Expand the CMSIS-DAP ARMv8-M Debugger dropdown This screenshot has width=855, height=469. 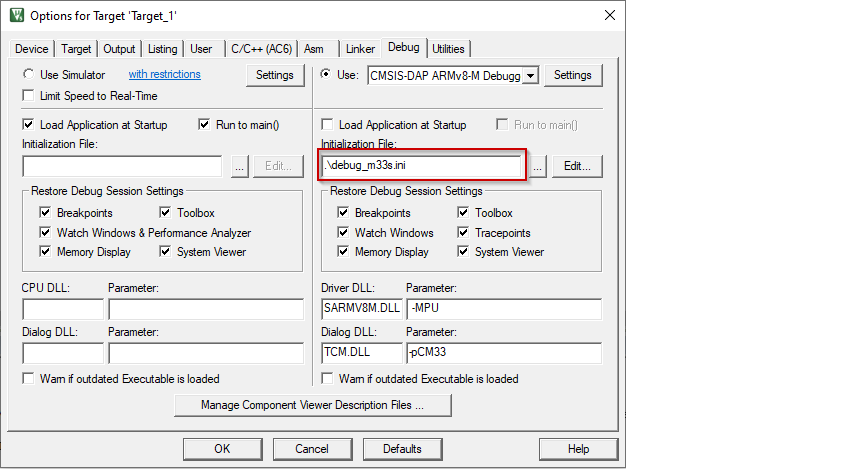(531, 75)
